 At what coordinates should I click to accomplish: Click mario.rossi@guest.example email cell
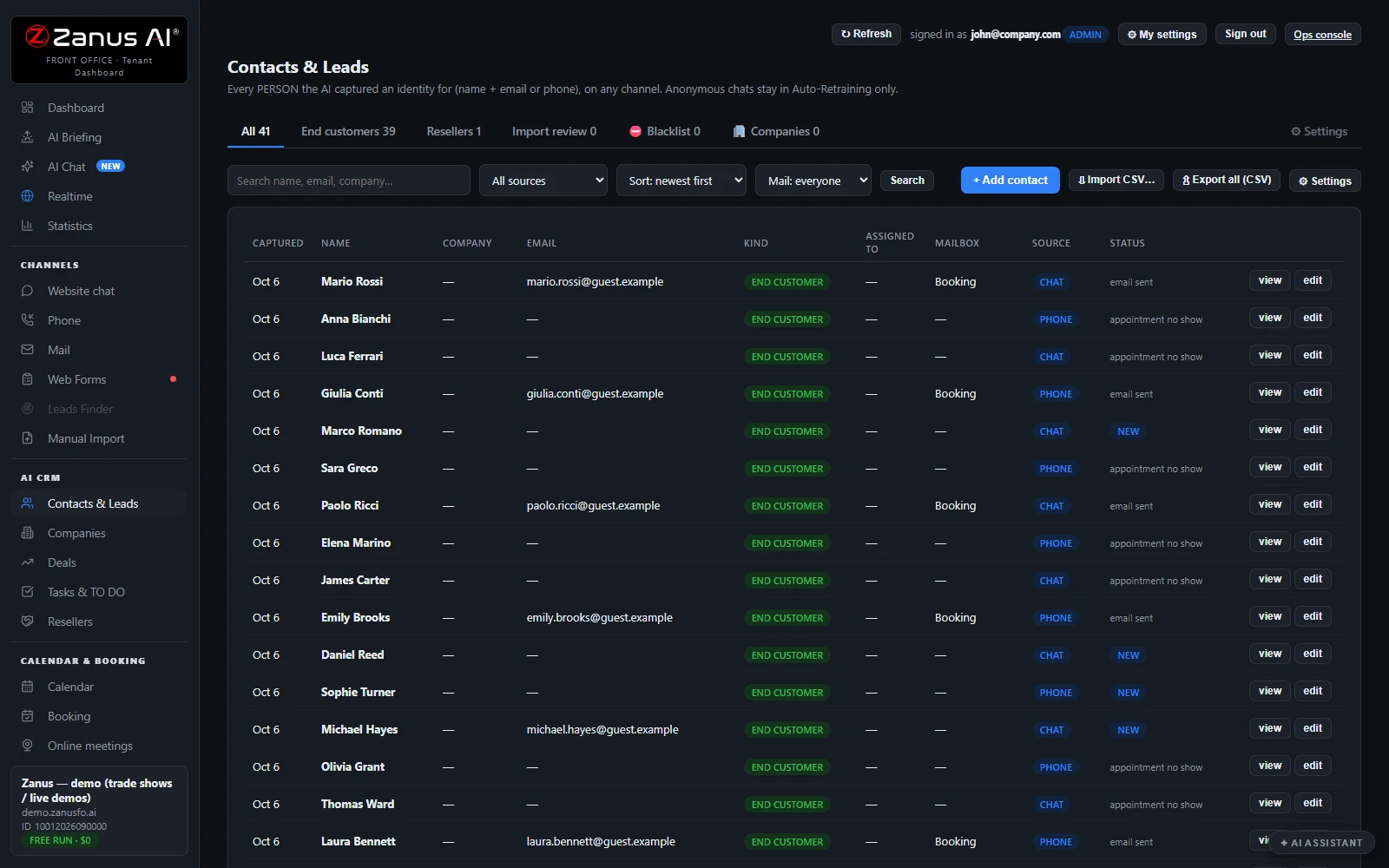[595, 281]
